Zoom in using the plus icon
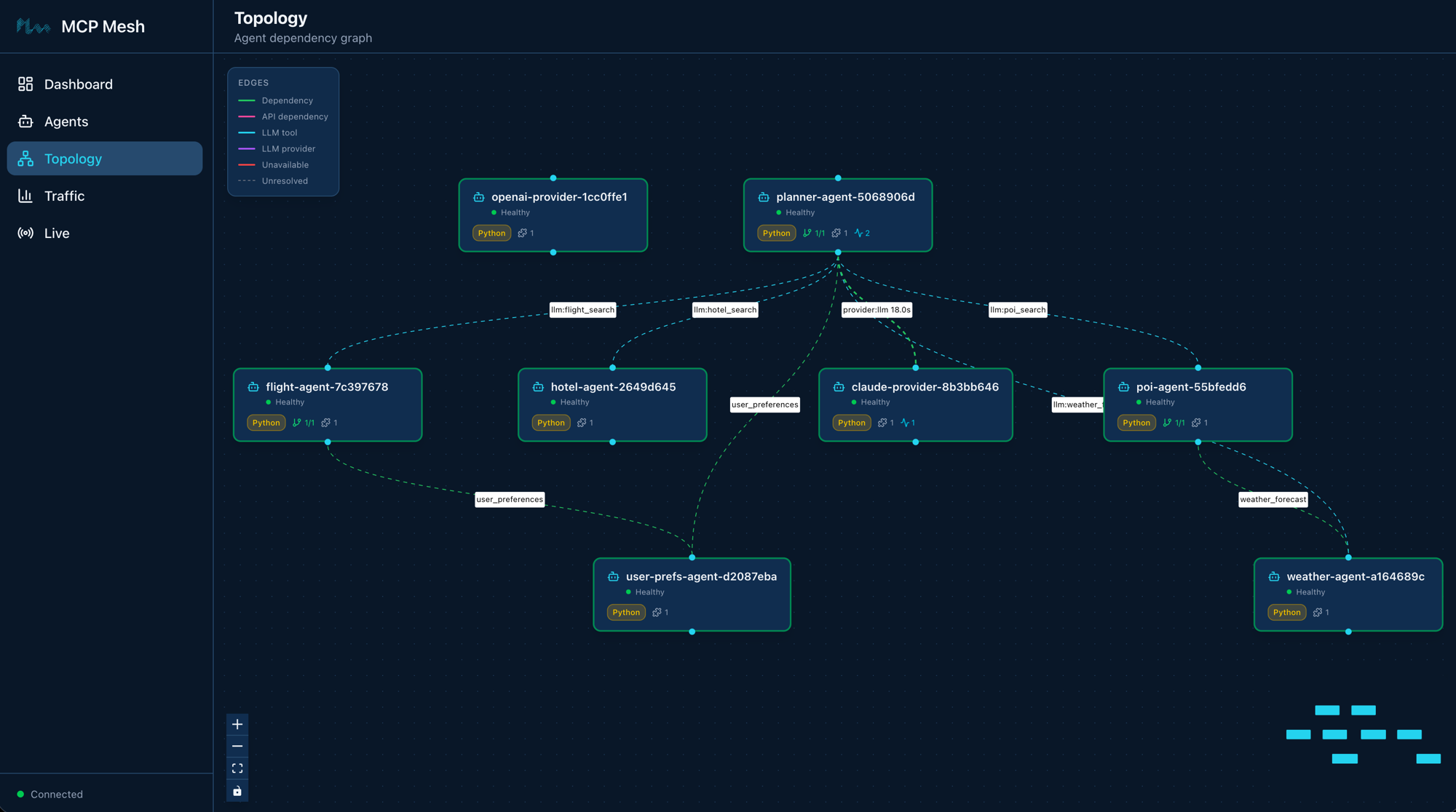The image size is (1456, 812). click(x=237, y=724)
